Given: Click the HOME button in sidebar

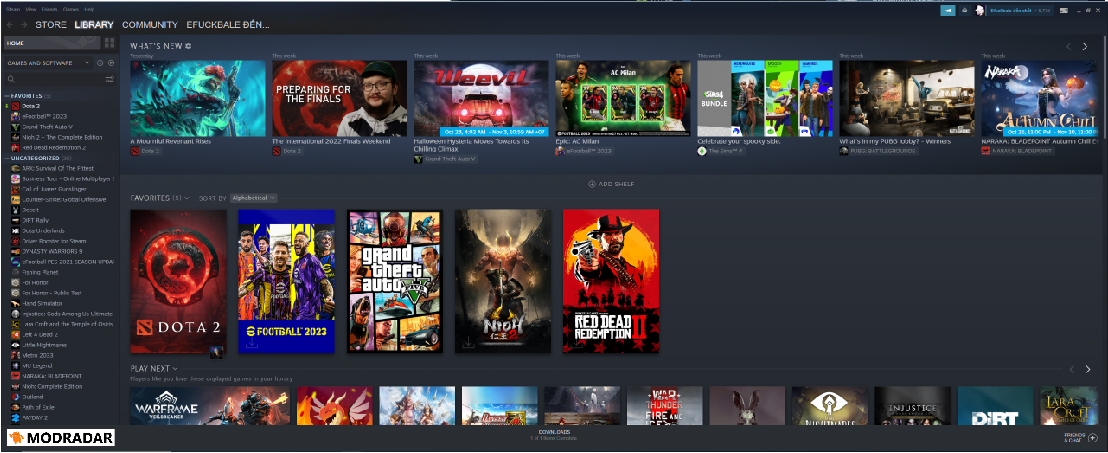Looking at the screenshot, I should click(x=52, y=43).
